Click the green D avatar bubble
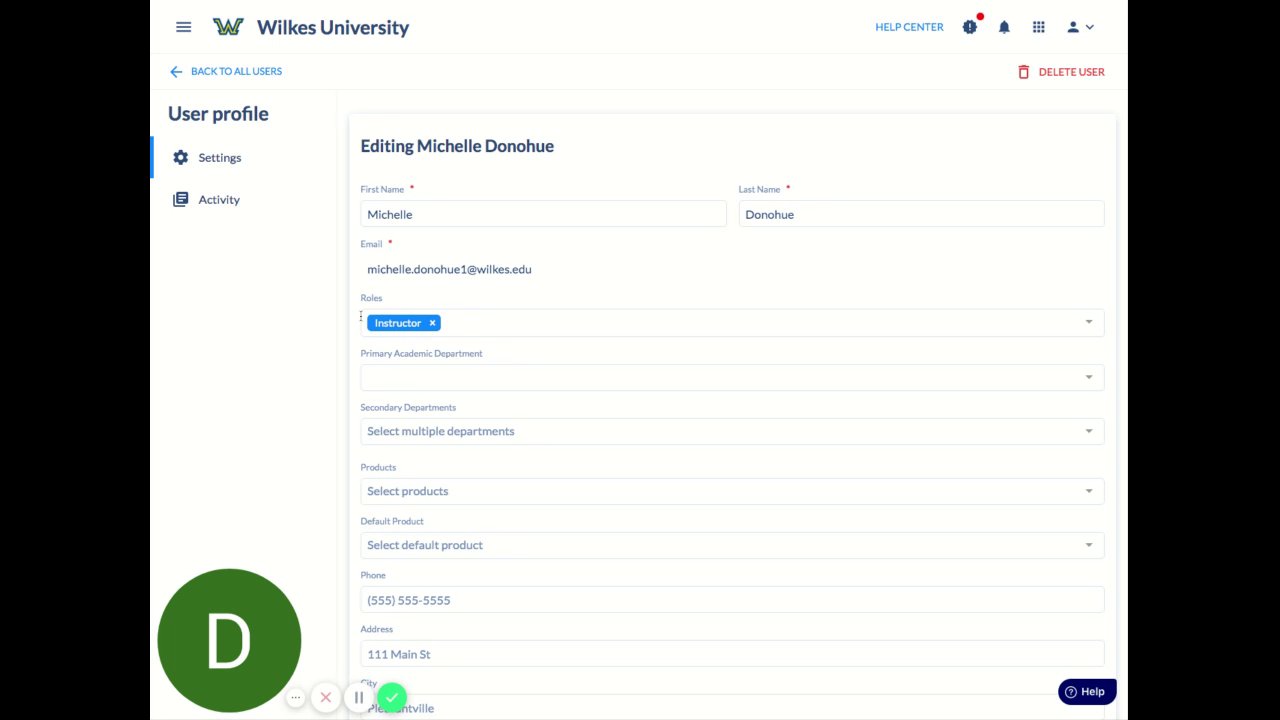 (229, 640)
